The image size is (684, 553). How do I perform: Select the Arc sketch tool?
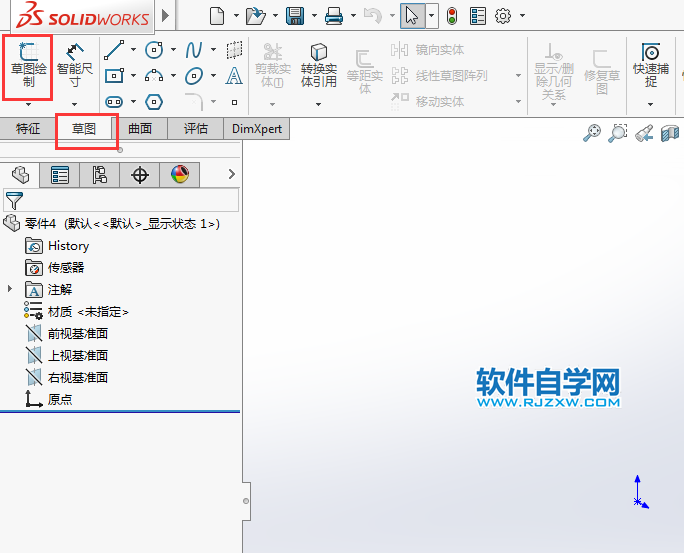click(x=154, y=76)
